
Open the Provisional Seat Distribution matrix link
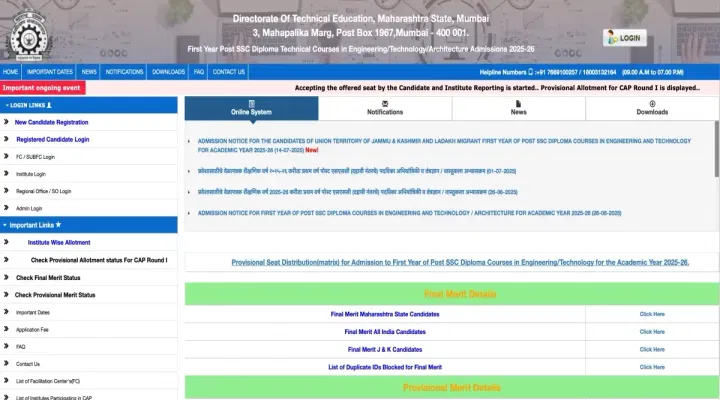(460, 262)
